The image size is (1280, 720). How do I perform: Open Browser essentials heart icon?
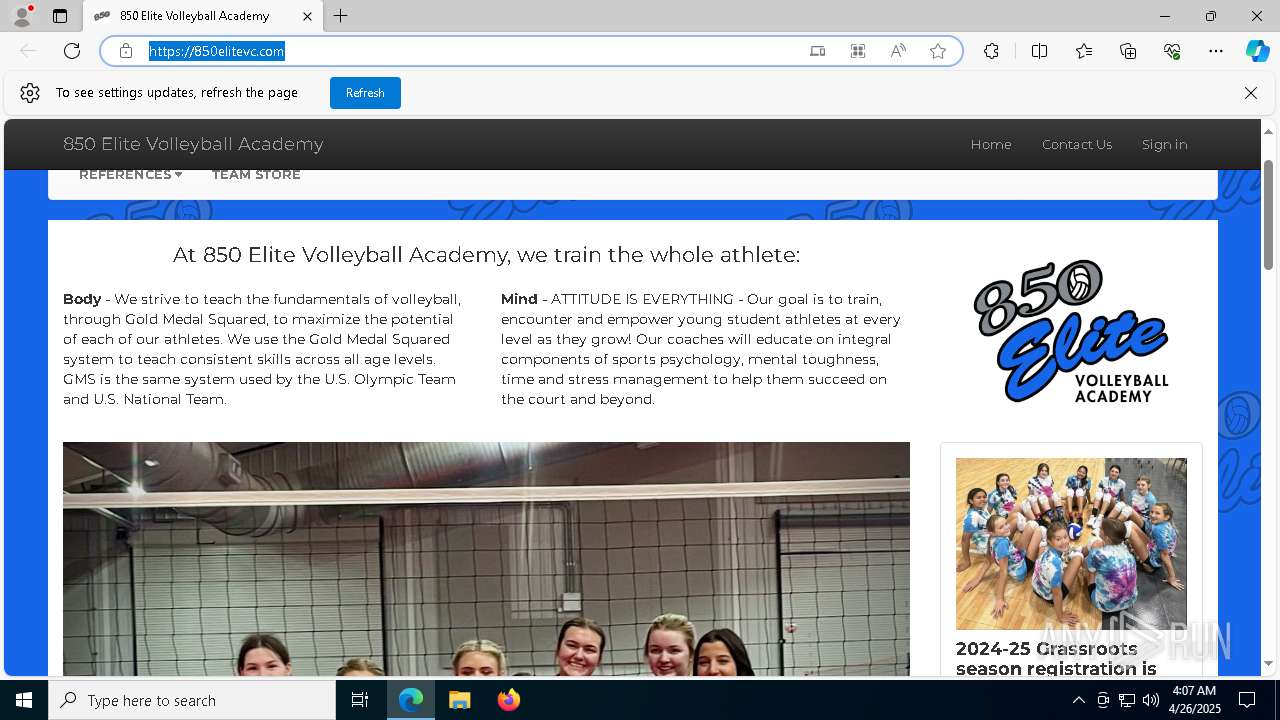(1172, 51)
